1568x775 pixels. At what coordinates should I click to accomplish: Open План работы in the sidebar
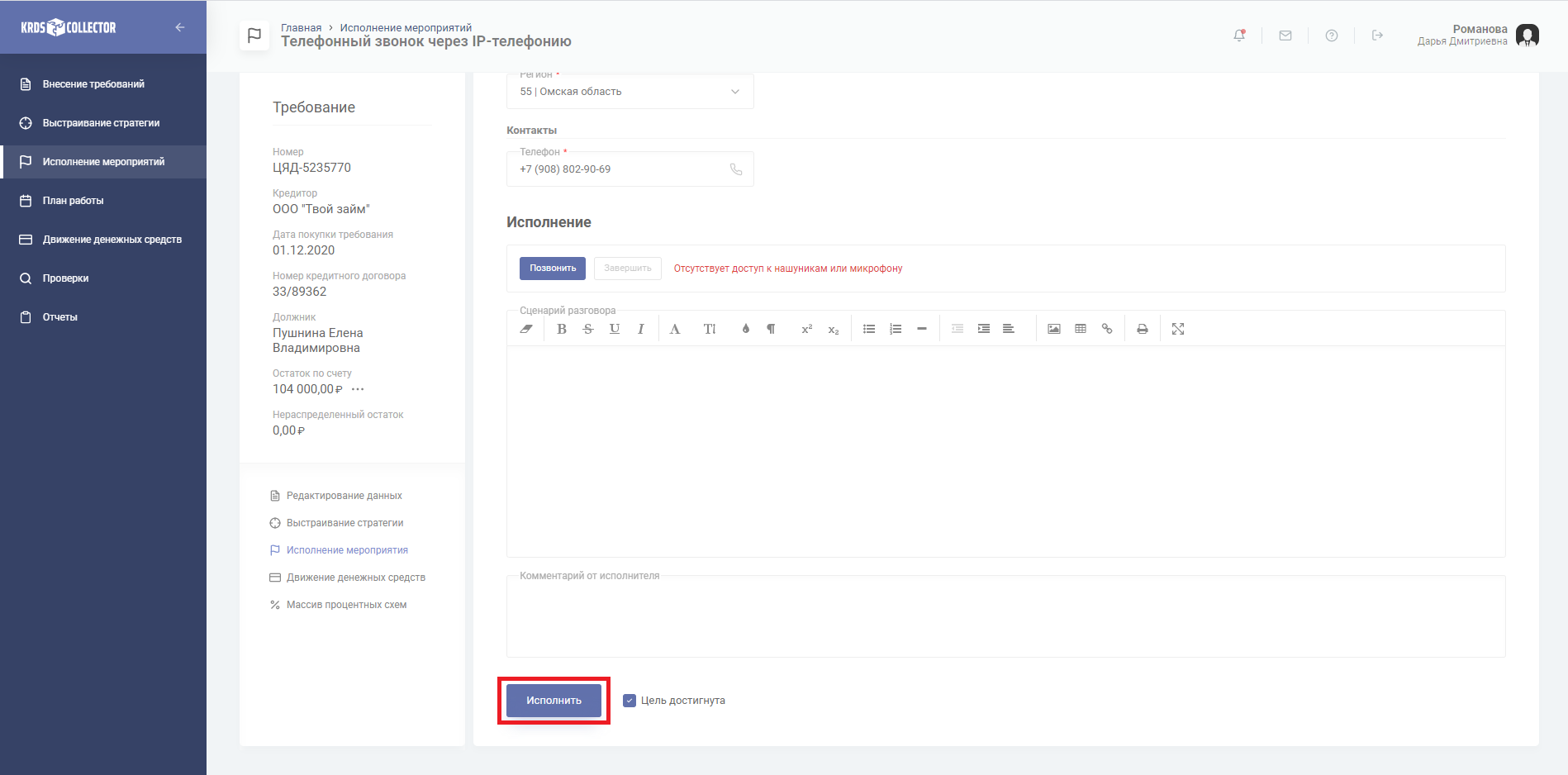73,201
